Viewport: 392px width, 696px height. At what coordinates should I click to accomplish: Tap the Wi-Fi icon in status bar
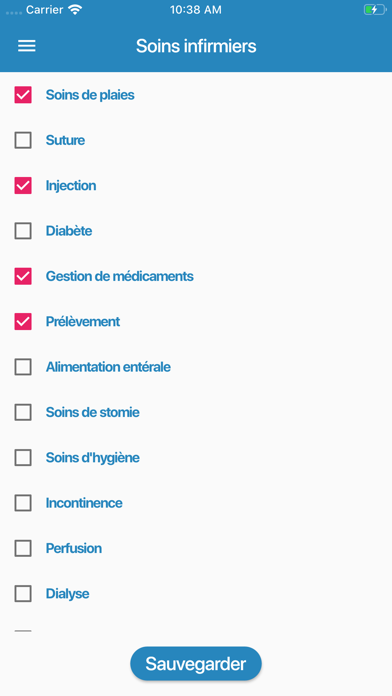tap(75, 10)
